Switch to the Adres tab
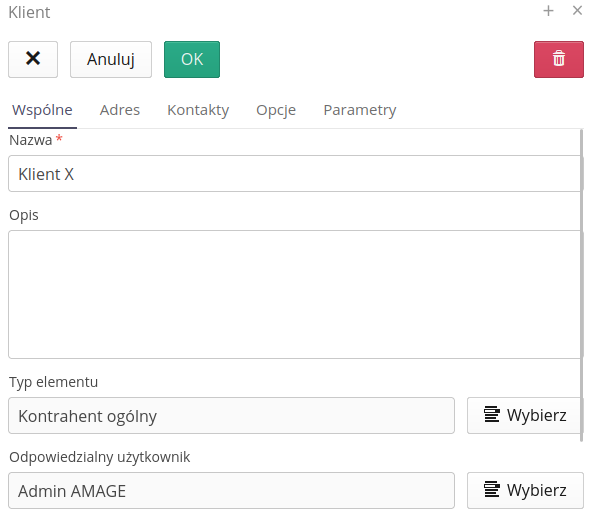This screenshot has width=592, height=525. tap(120, 110)
